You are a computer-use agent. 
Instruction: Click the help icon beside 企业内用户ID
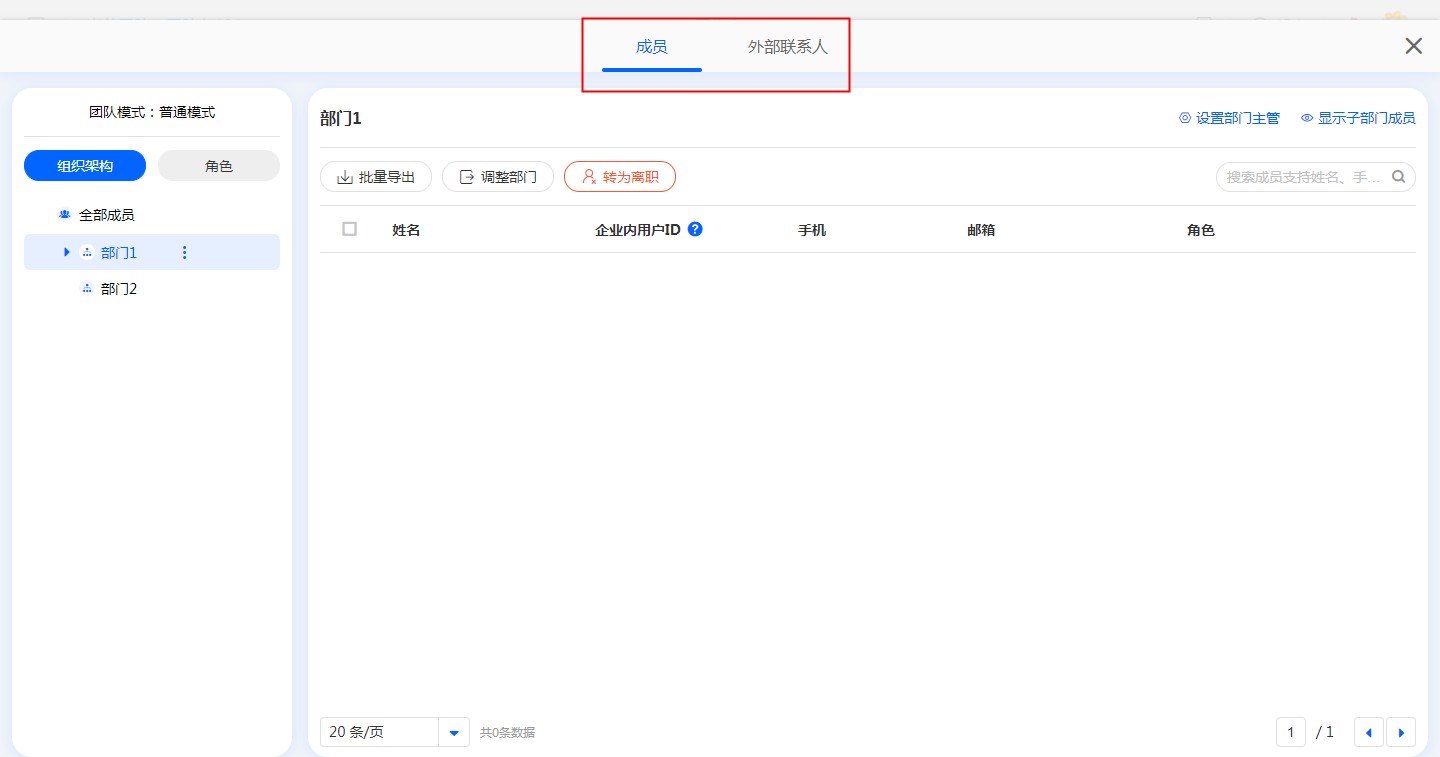coord(695,229)
